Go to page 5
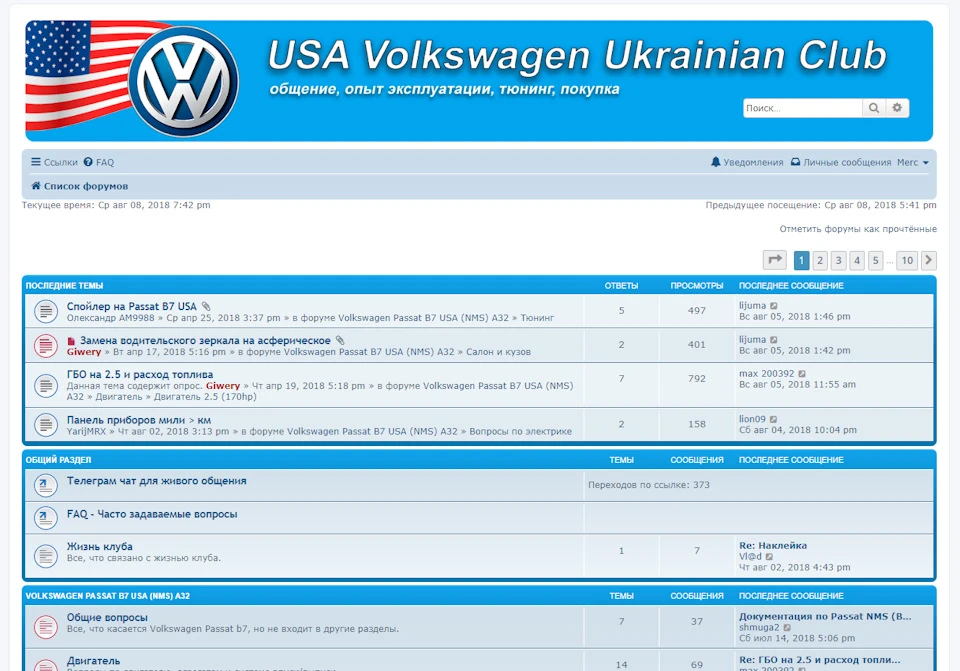 click(x=875, y=260)
